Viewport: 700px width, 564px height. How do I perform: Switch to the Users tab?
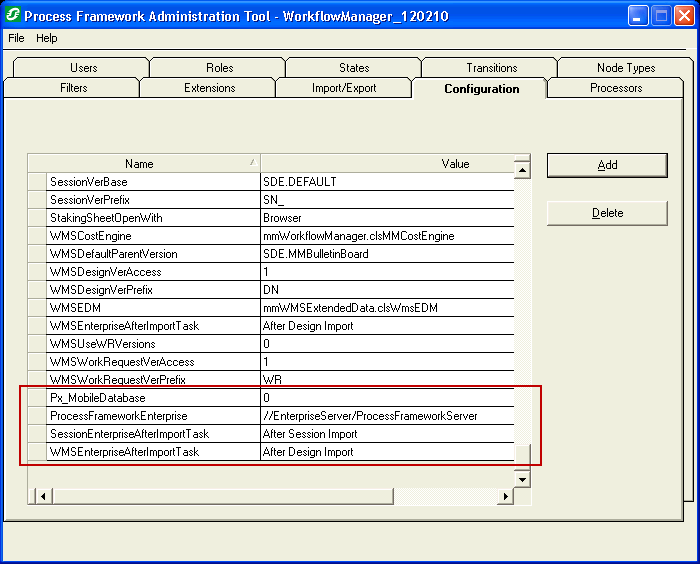pyautogui.click(x=84, y=68)
